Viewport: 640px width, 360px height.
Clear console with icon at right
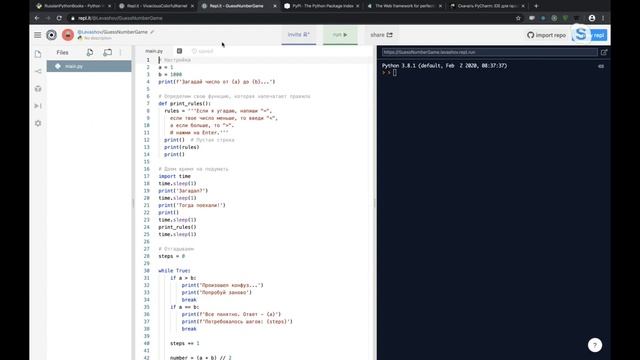pyautogui.click(x=601, y=66)
